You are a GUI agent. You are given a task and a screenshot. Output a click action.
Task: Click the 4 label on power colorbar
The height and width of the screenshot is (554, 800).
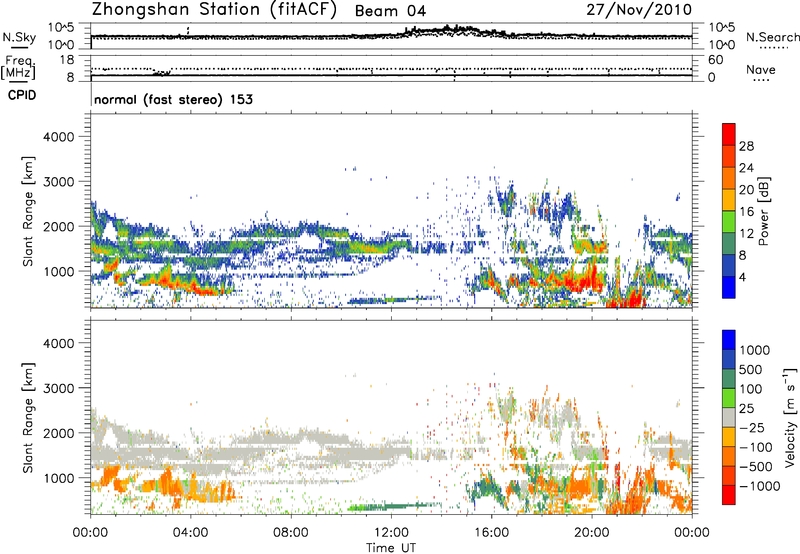742,277
